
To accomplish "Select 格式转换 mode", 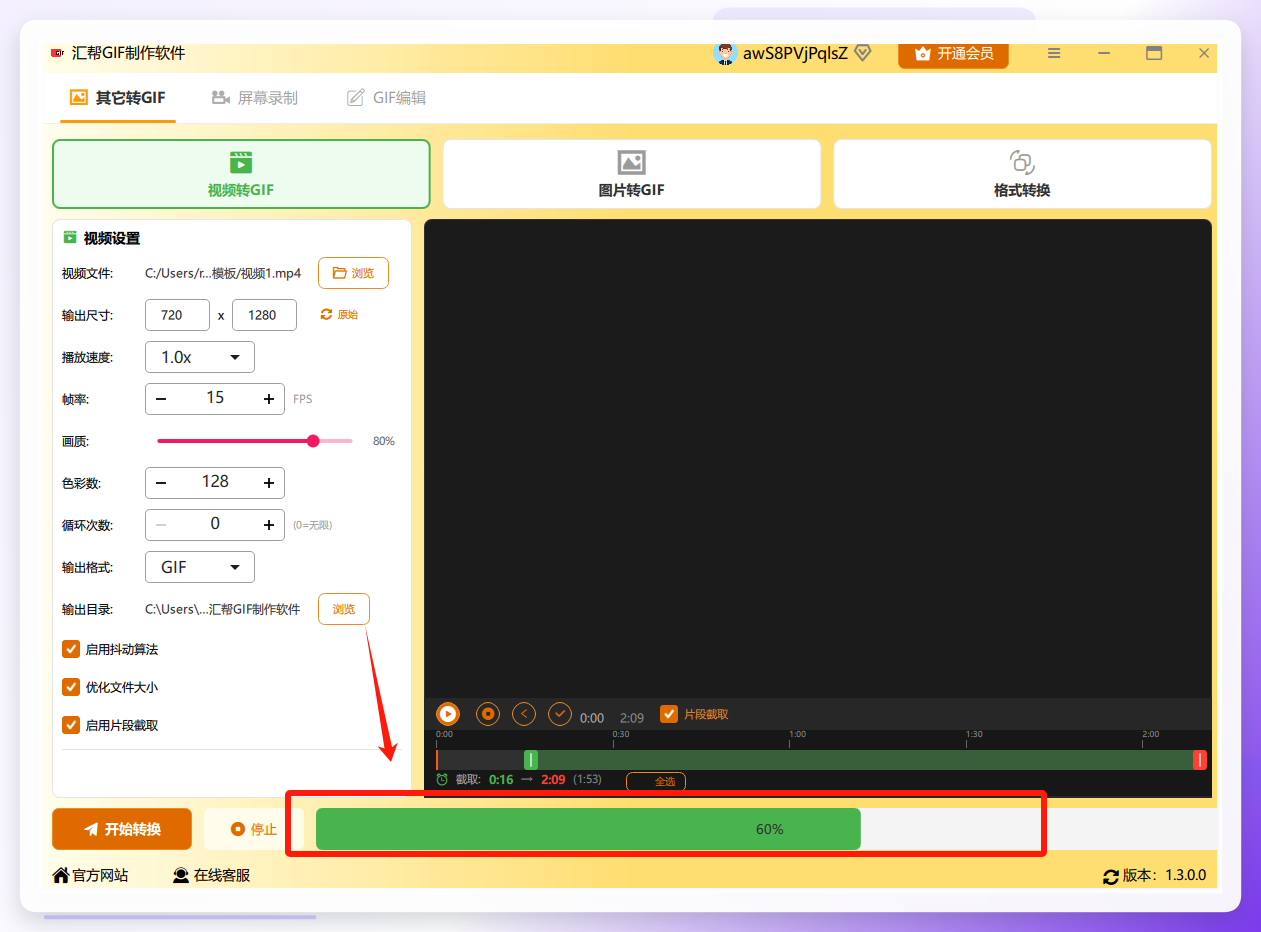I will [x=1022, y=174].
